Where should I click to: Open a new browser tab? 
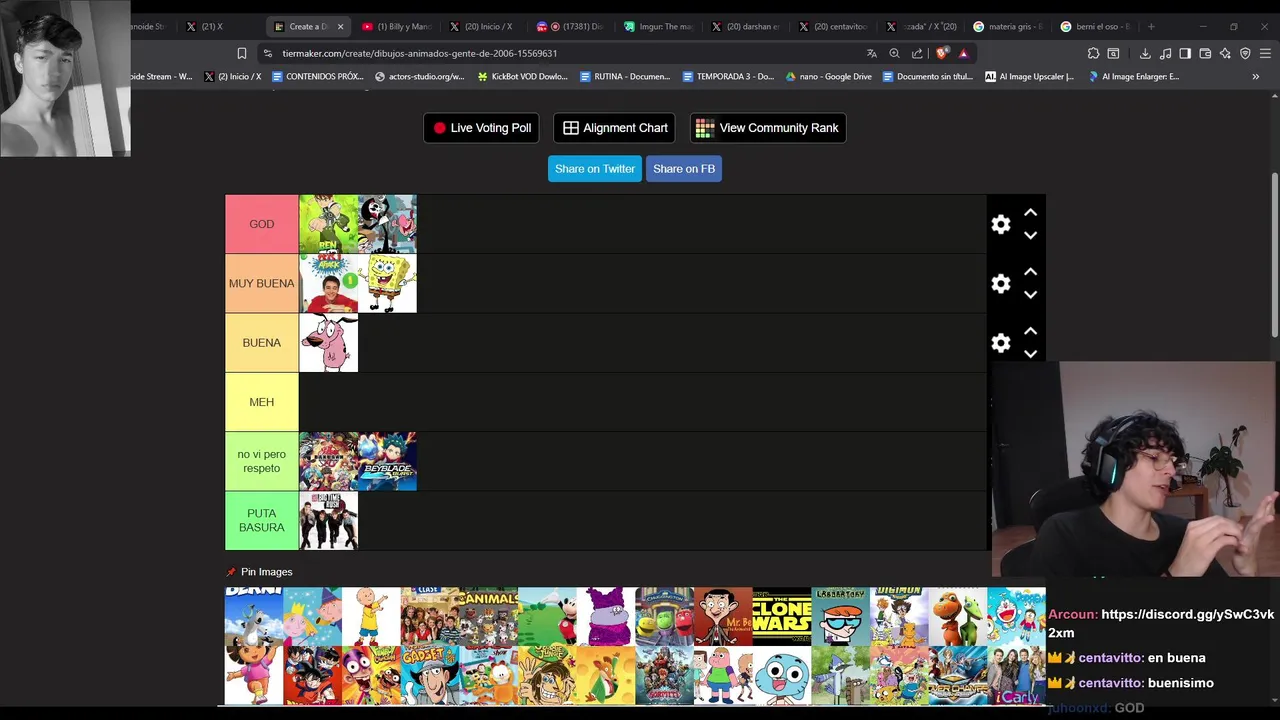click(1151, 27)
